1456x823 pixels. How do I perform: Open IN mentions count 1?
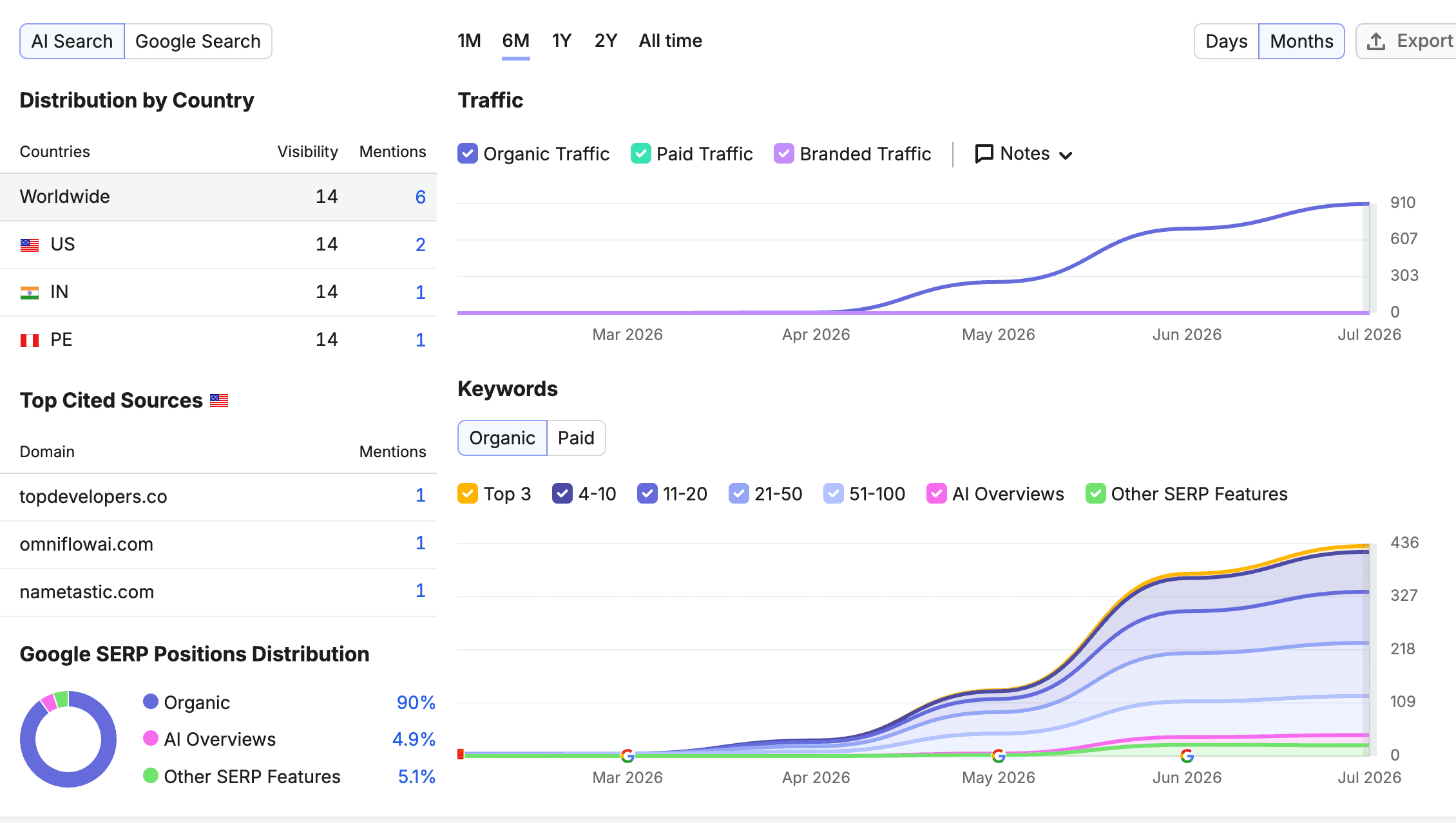click(x=420, y=292)
